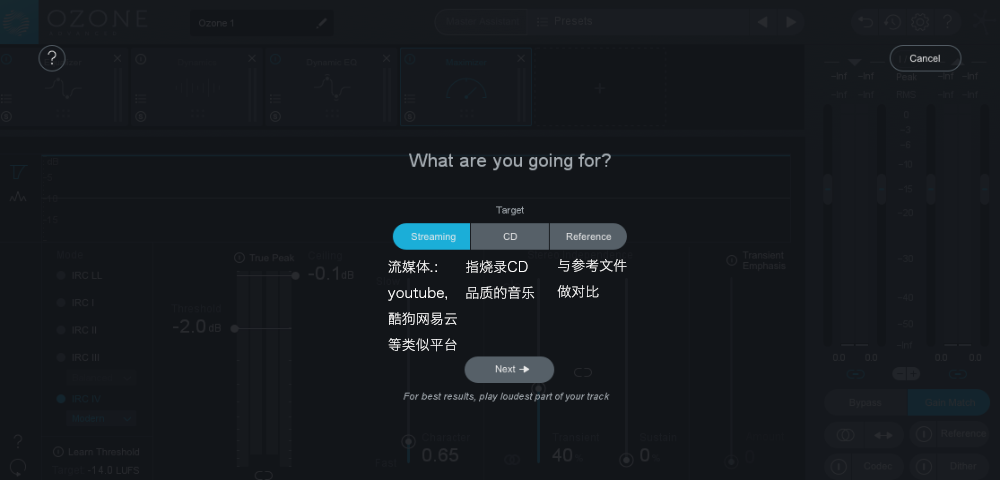The height and width of the screenshot is (480, 1000).
Task: Open the Reference panel
Action: (x=962, y=434)
